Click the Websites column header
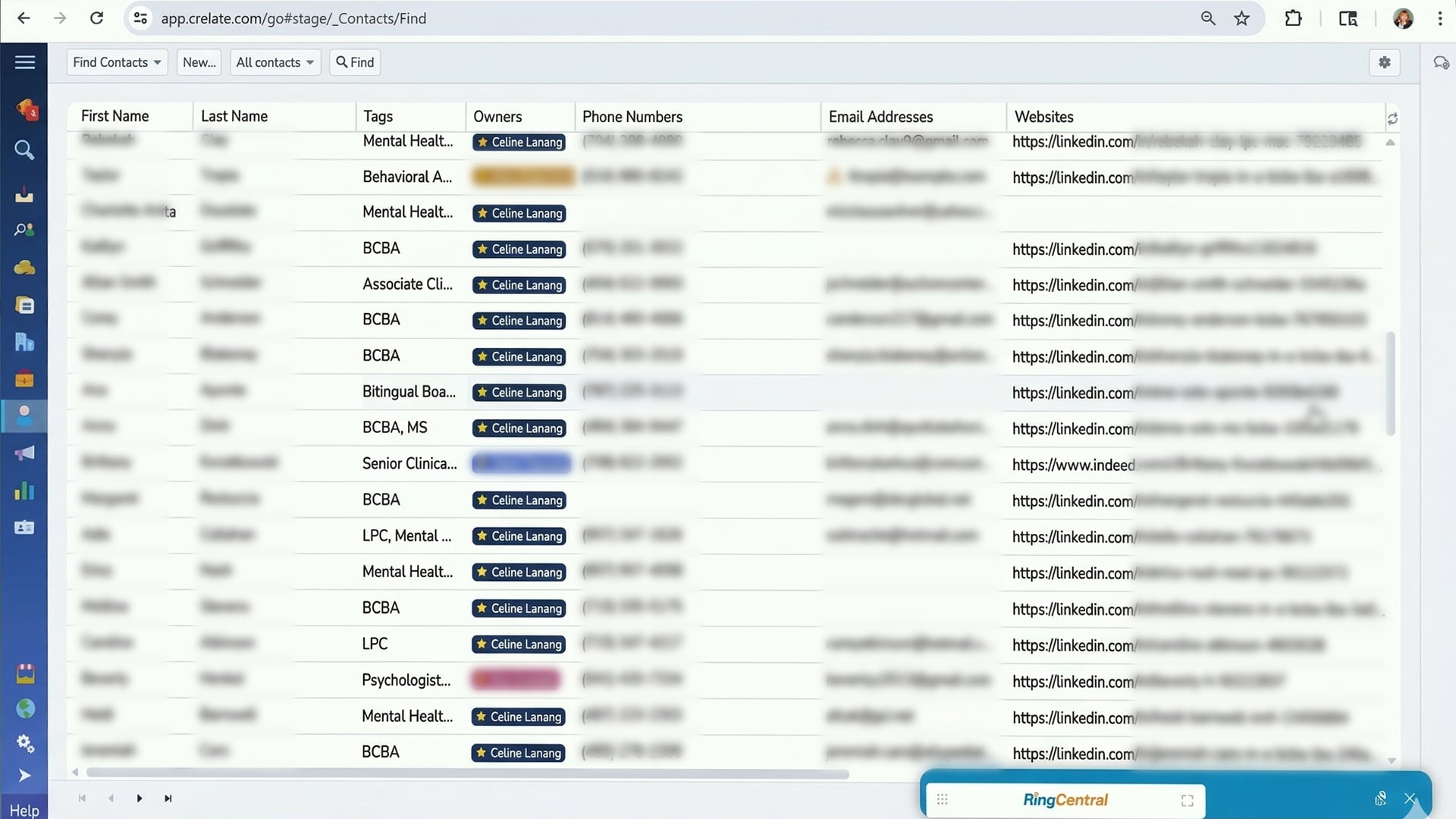 pyautogui.click(x=1043, y=117)
